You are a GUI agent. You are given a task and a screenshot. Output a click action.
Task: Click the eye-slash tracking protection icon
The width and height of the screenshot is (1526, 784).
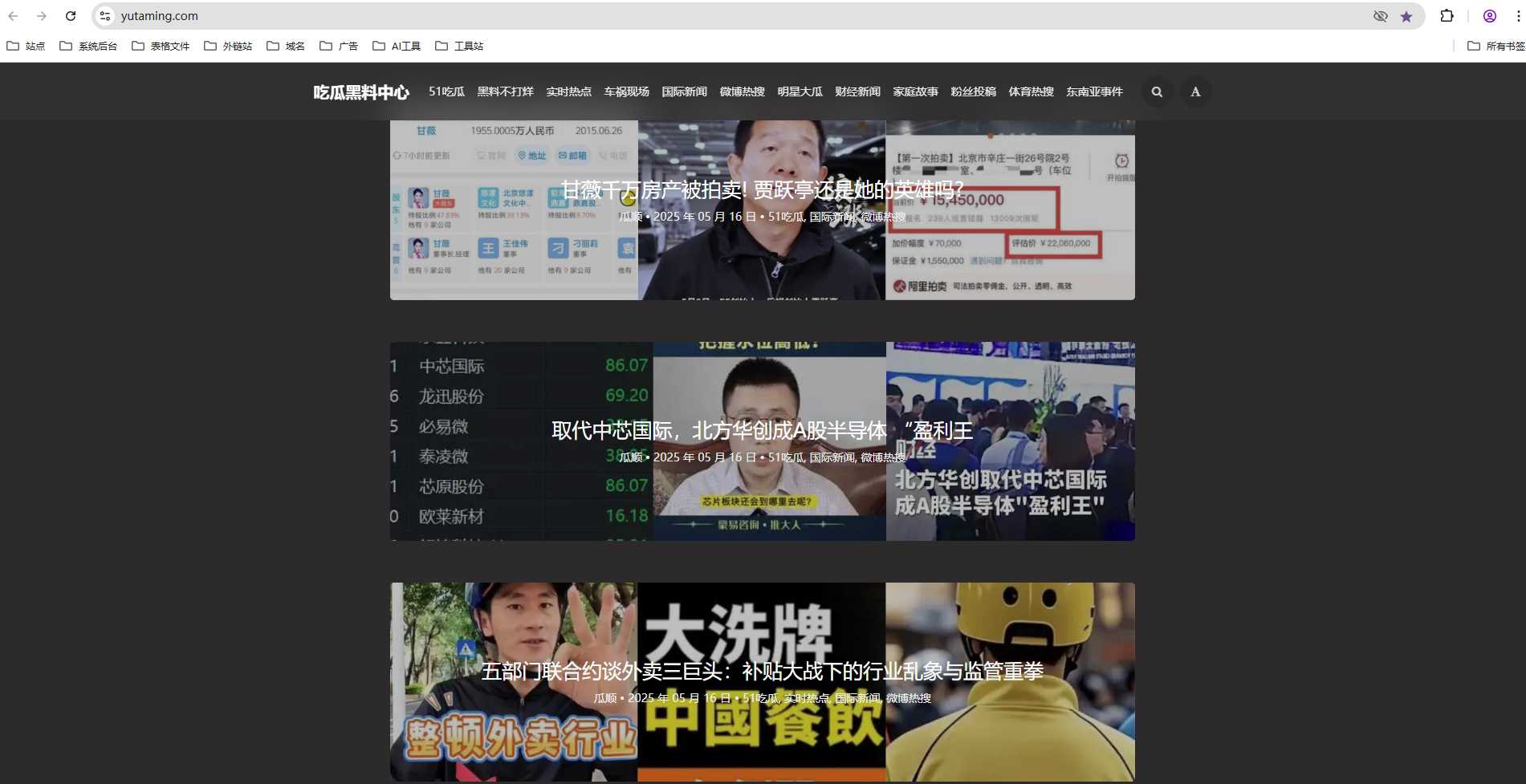point(1381,16)
